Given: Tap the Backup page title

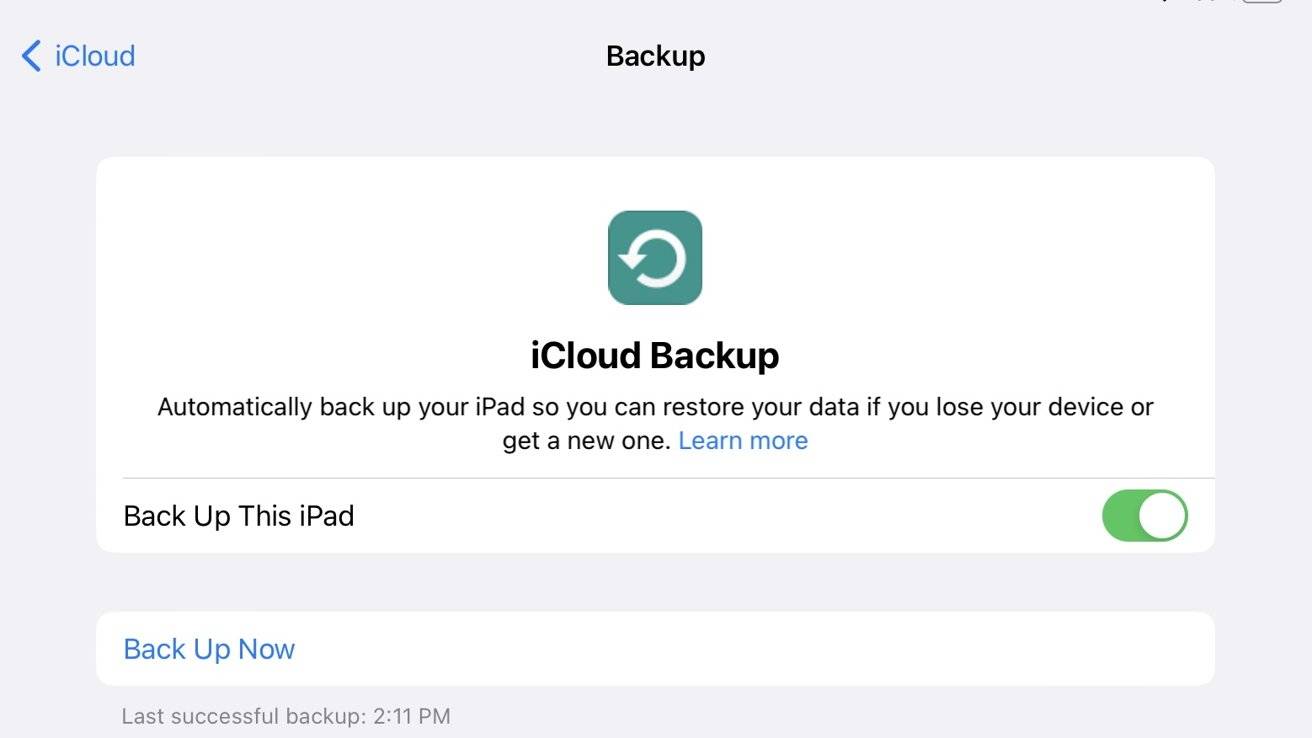Looking at the screenshot, I should coord(655,56).
